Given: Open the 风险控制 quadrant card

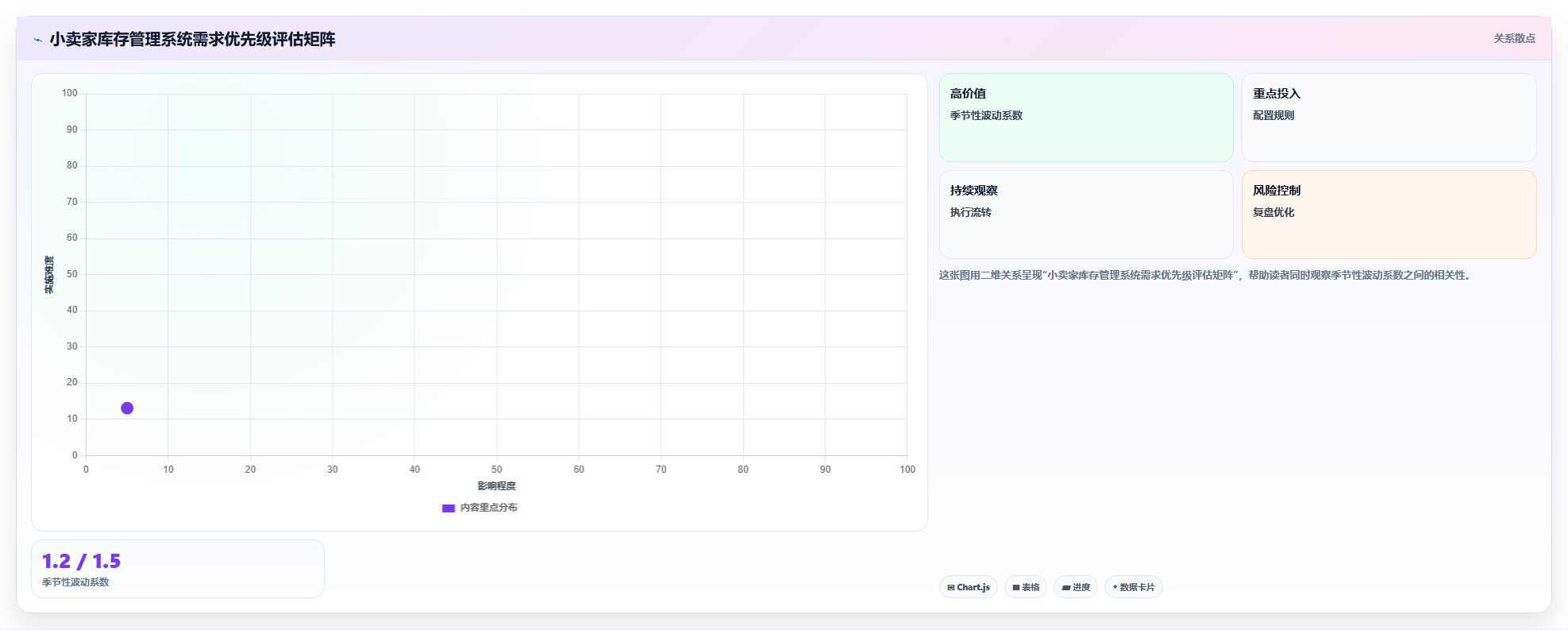Looking at the screenshot, I should [x=1389, y=215].
